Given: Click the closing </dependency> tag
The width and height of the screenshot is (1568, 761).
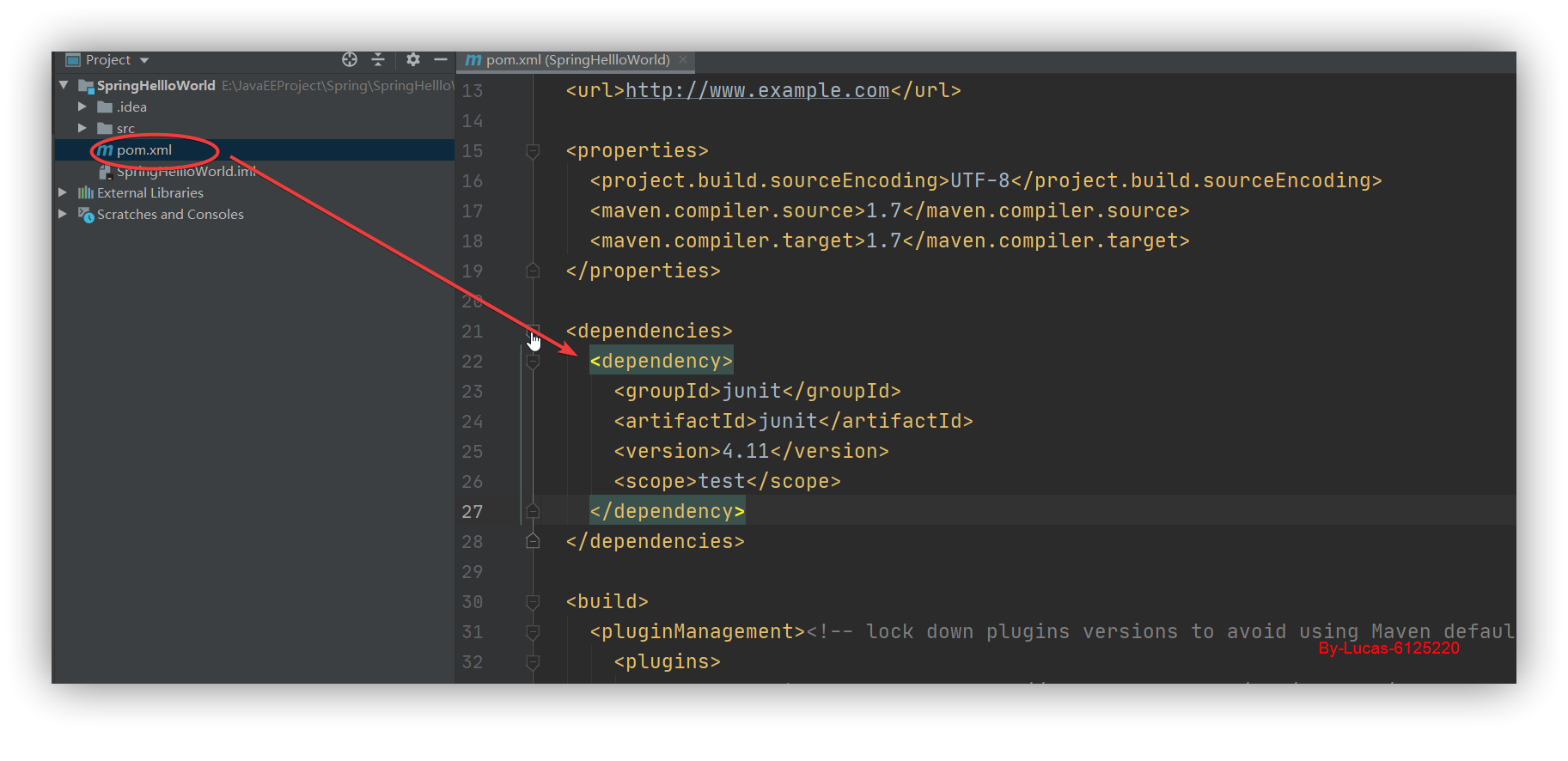Looking at the screenshot, I should [667, 512].
